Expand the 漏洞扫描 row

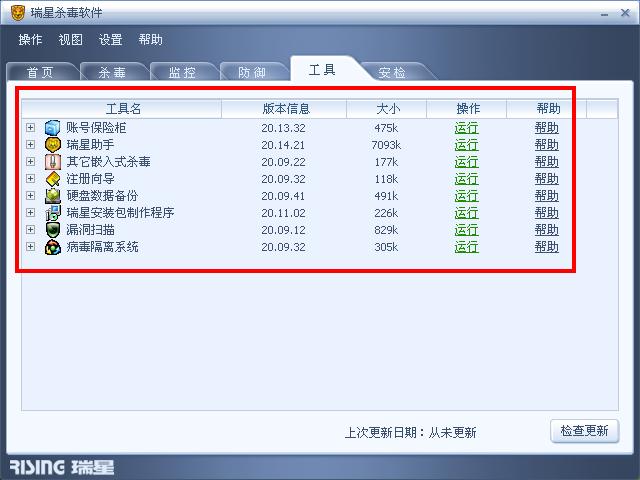click(30, 229)
